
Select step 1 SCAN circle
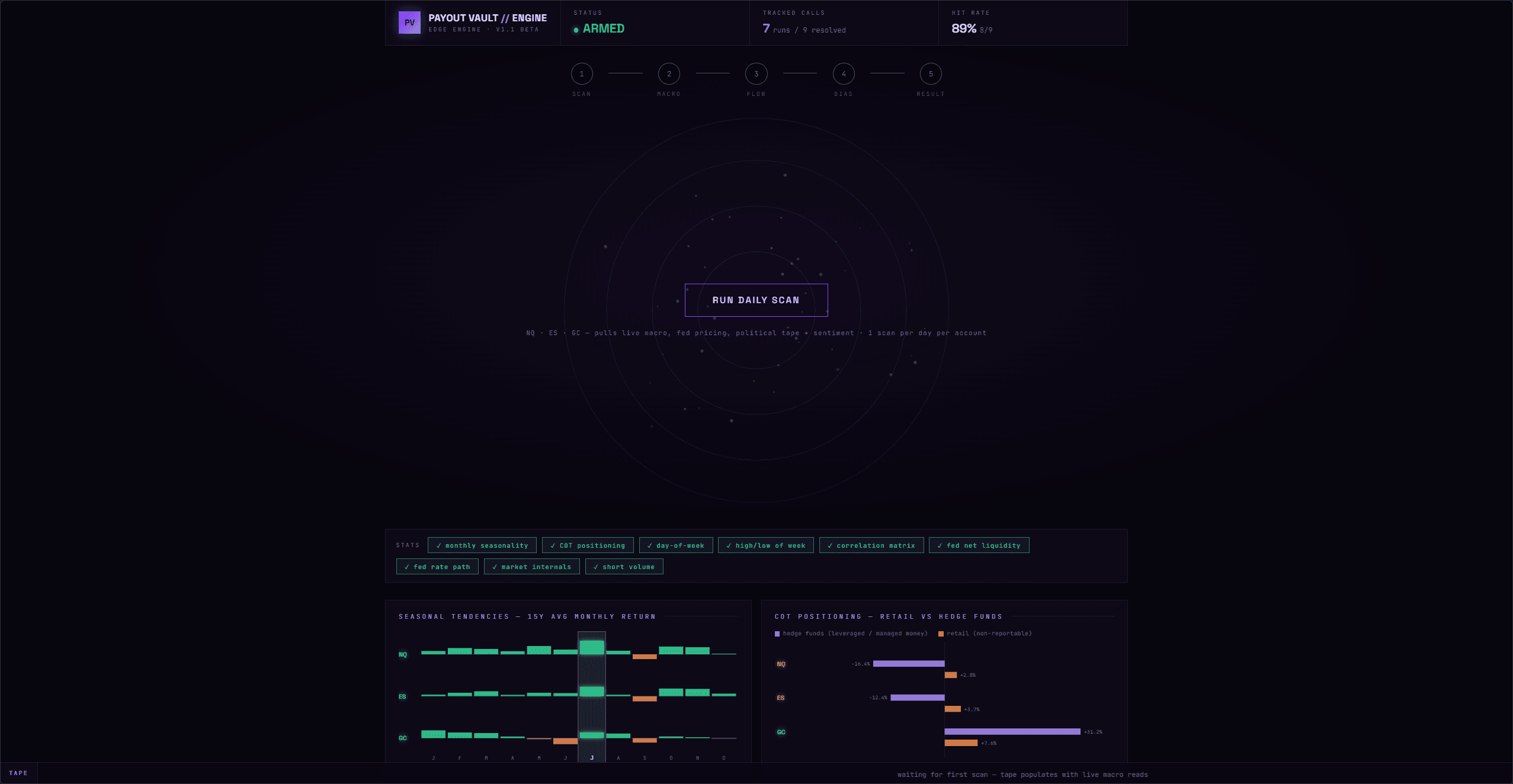[x=582, y=74]
